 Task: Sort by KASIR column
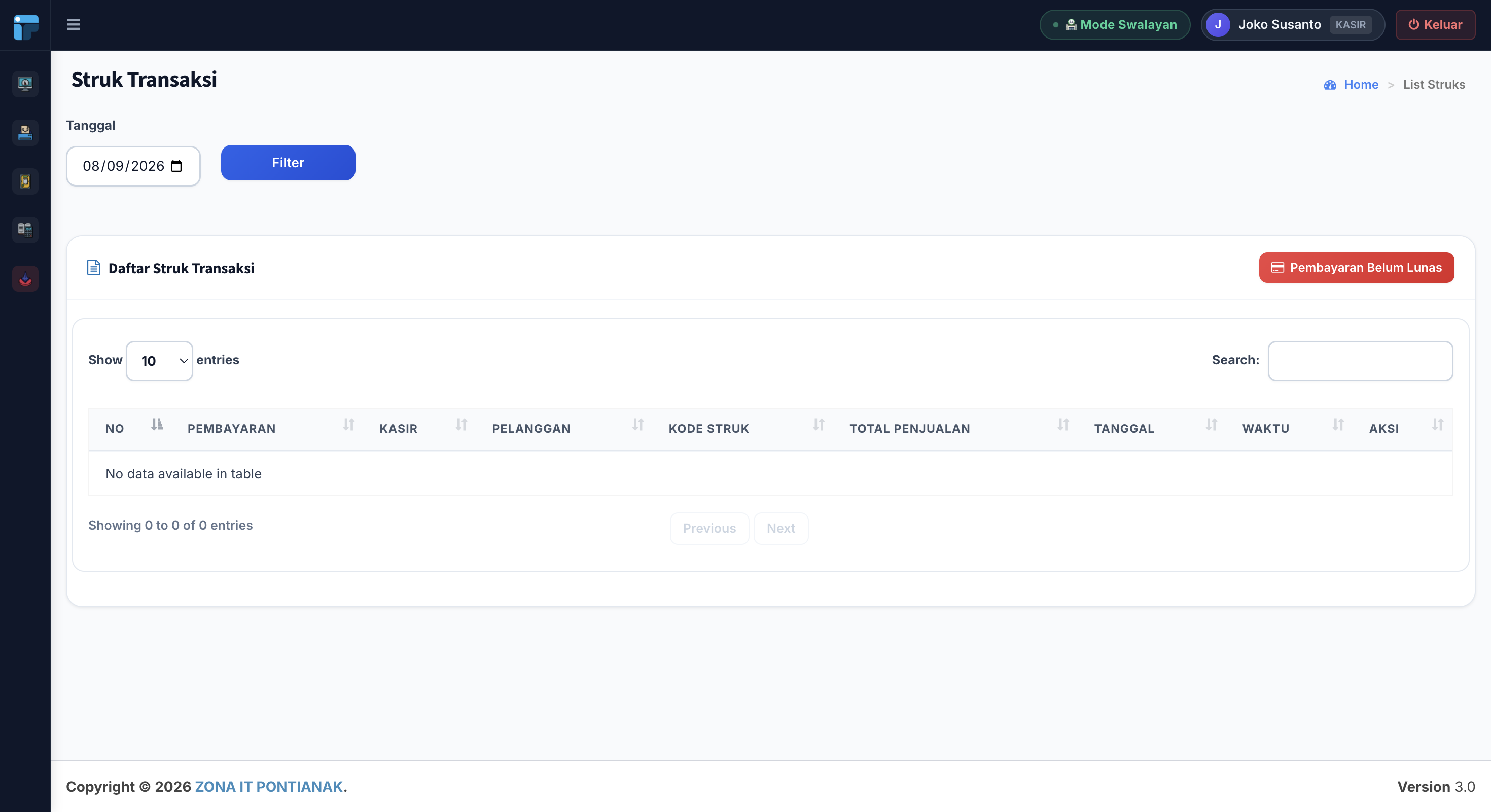pos(419,429)
